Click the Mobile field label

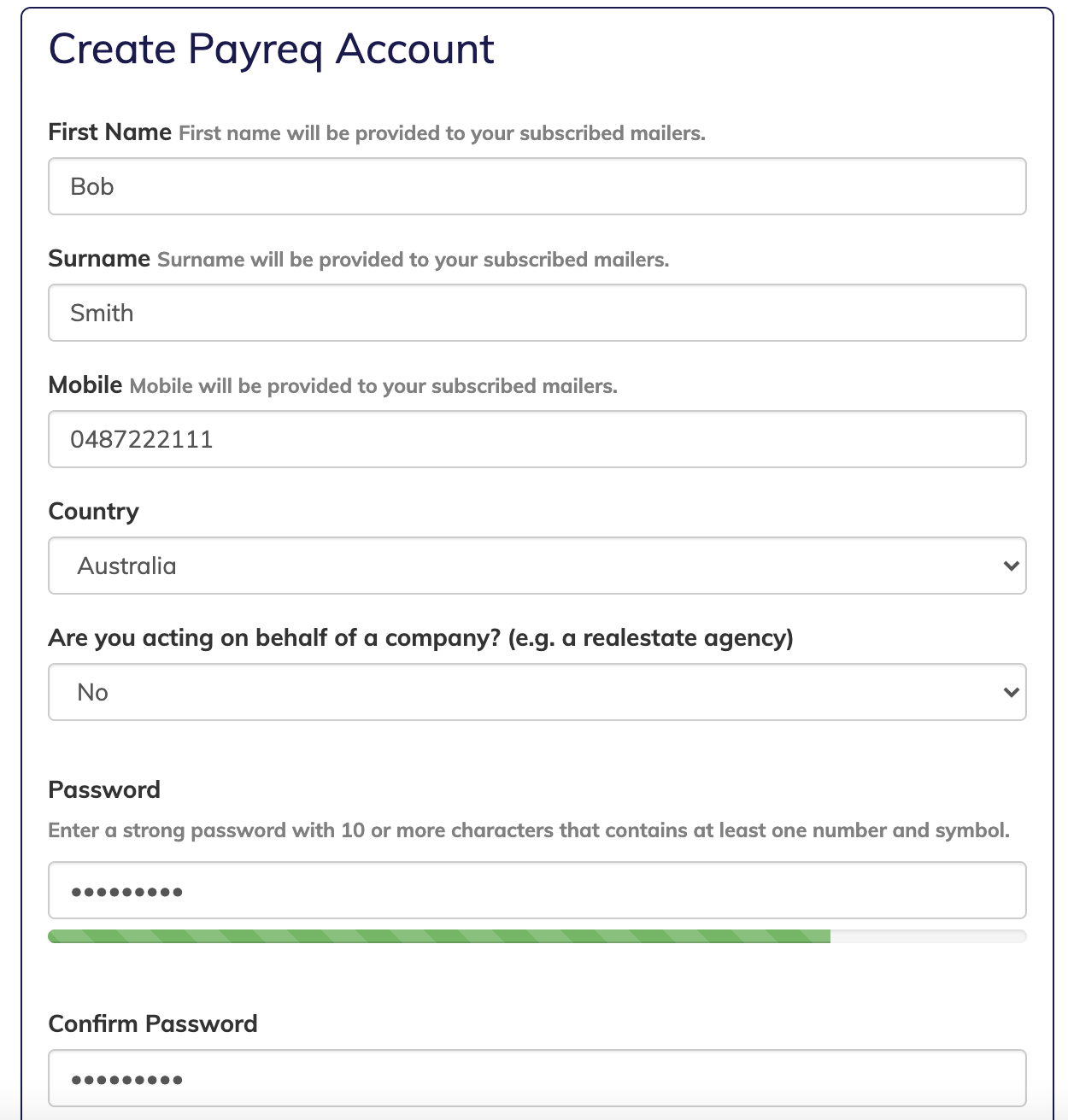click(x=85, y=384)
